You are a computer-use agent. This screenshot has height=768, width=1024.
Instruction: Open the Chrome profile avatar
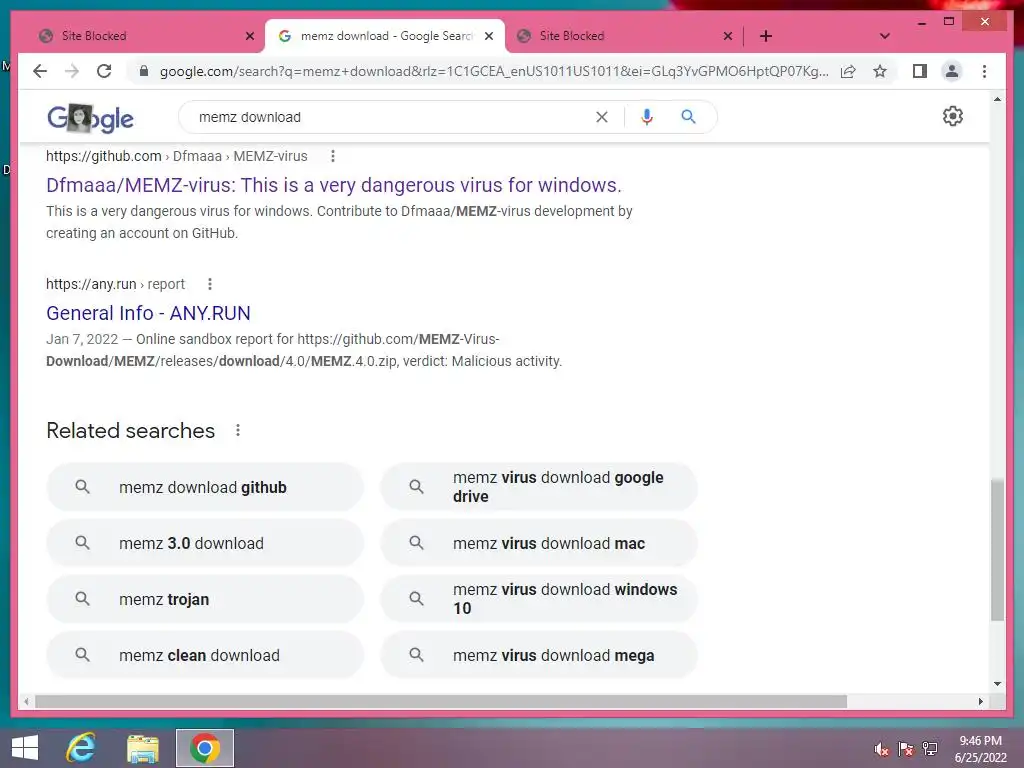click(x=952, y=71)
